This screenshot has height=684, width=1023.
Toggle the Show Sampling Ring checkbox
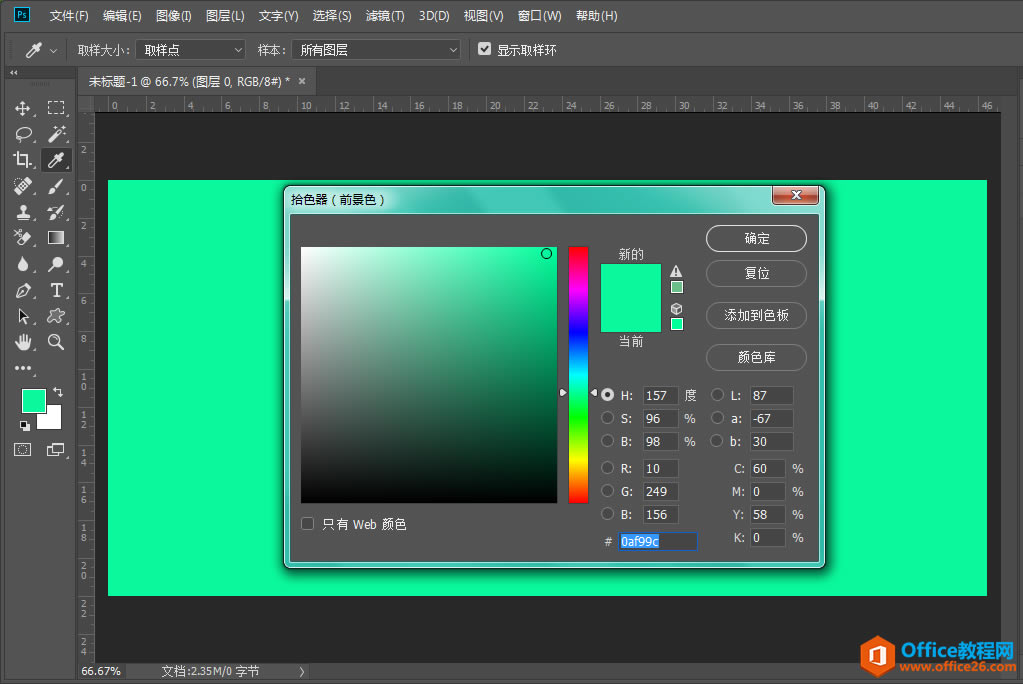coord(484,49)
